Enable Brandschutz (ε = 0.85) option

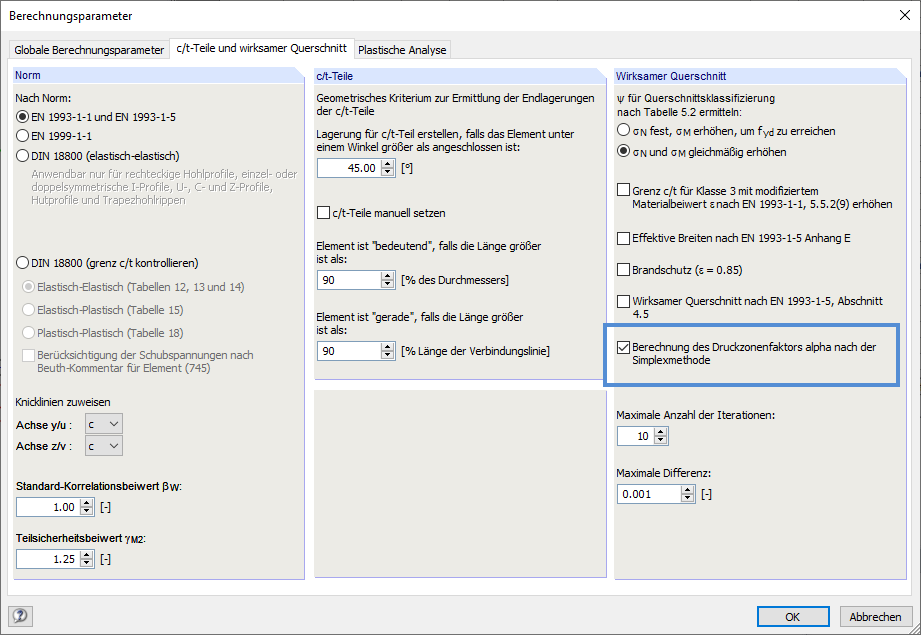(x=620, y=269)
